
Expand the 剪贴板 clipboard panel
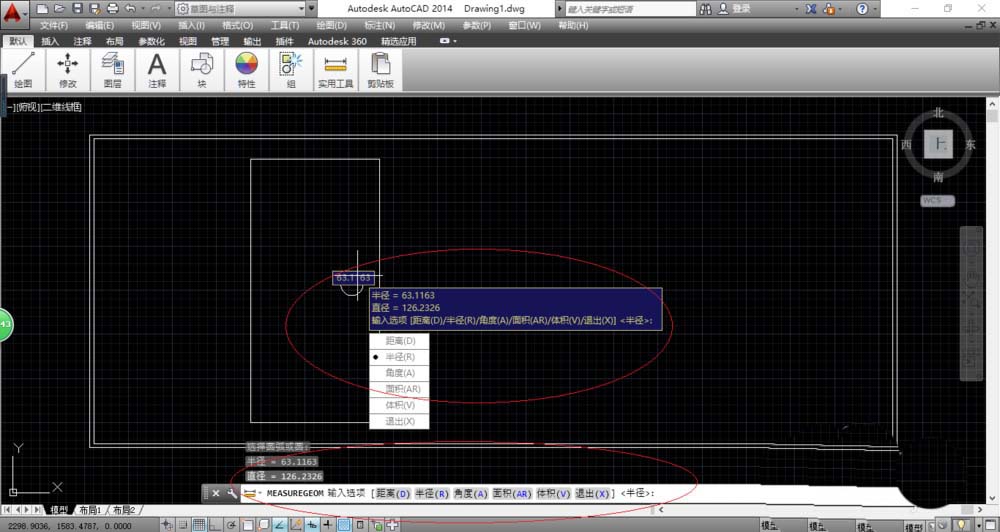point(380,70)
